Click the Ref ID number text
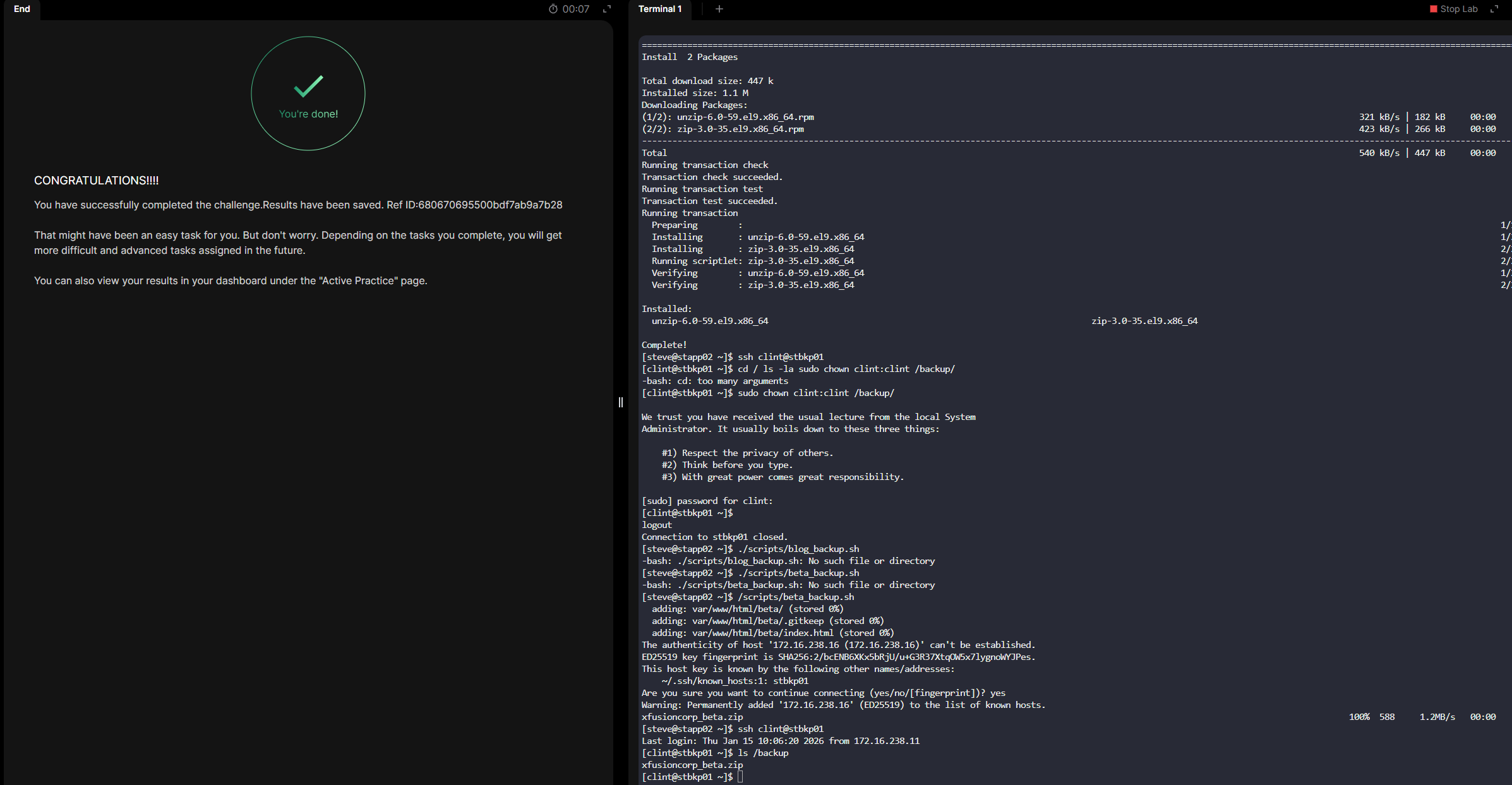1512x785 pixels. click(x=490, y=205)
